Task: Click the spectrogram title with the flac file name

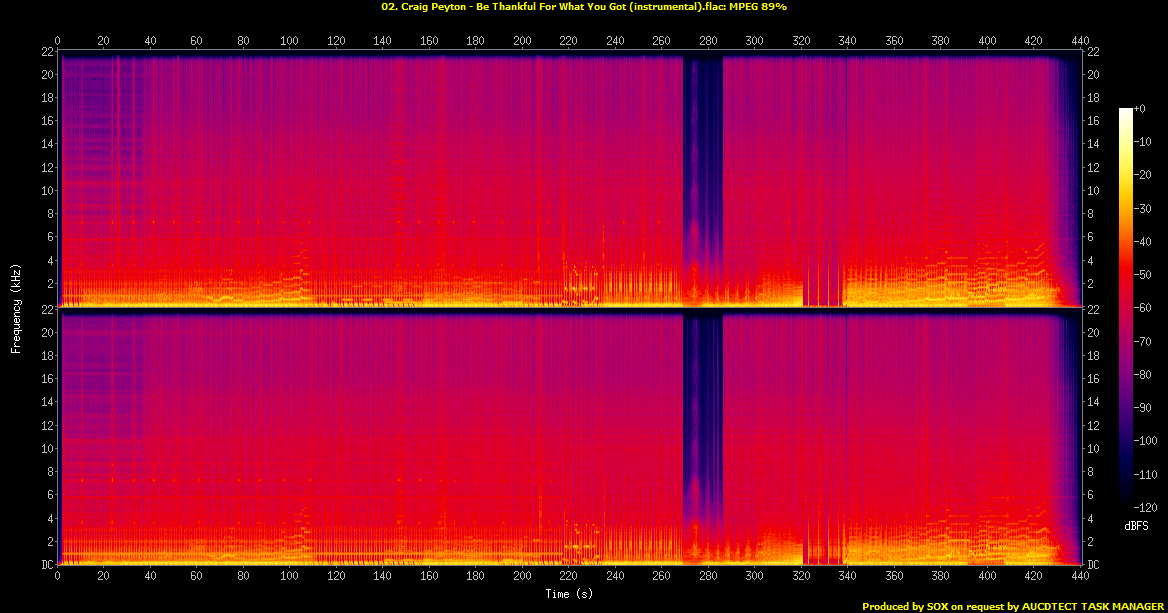Action: pos(584,7)
